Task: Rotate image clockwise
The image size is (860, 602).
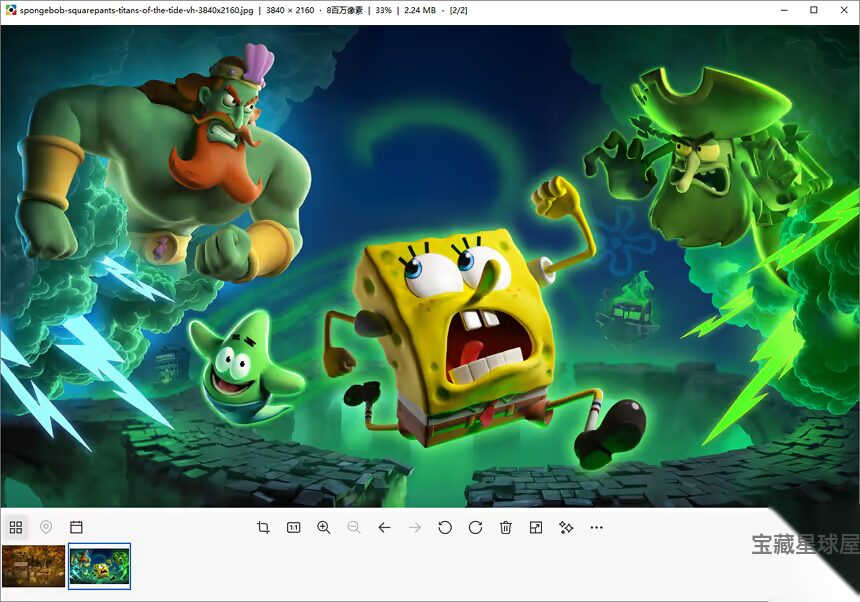Action: coord(476,527)
